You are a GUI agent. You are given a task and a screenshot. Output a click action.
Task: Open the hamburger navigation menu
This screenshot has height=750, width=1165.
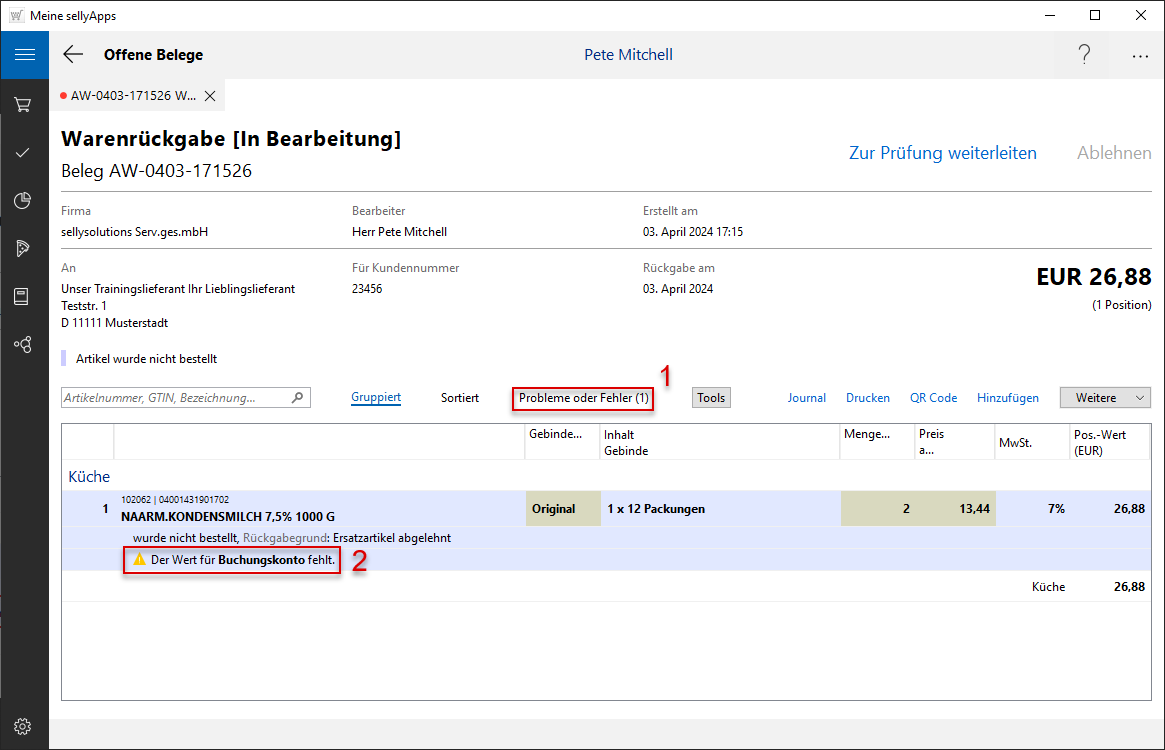(x=24, y=55)
